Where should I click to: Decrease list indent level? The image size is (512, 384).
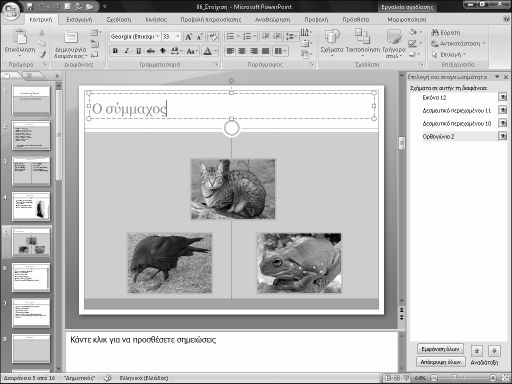(x=266, y=36)
